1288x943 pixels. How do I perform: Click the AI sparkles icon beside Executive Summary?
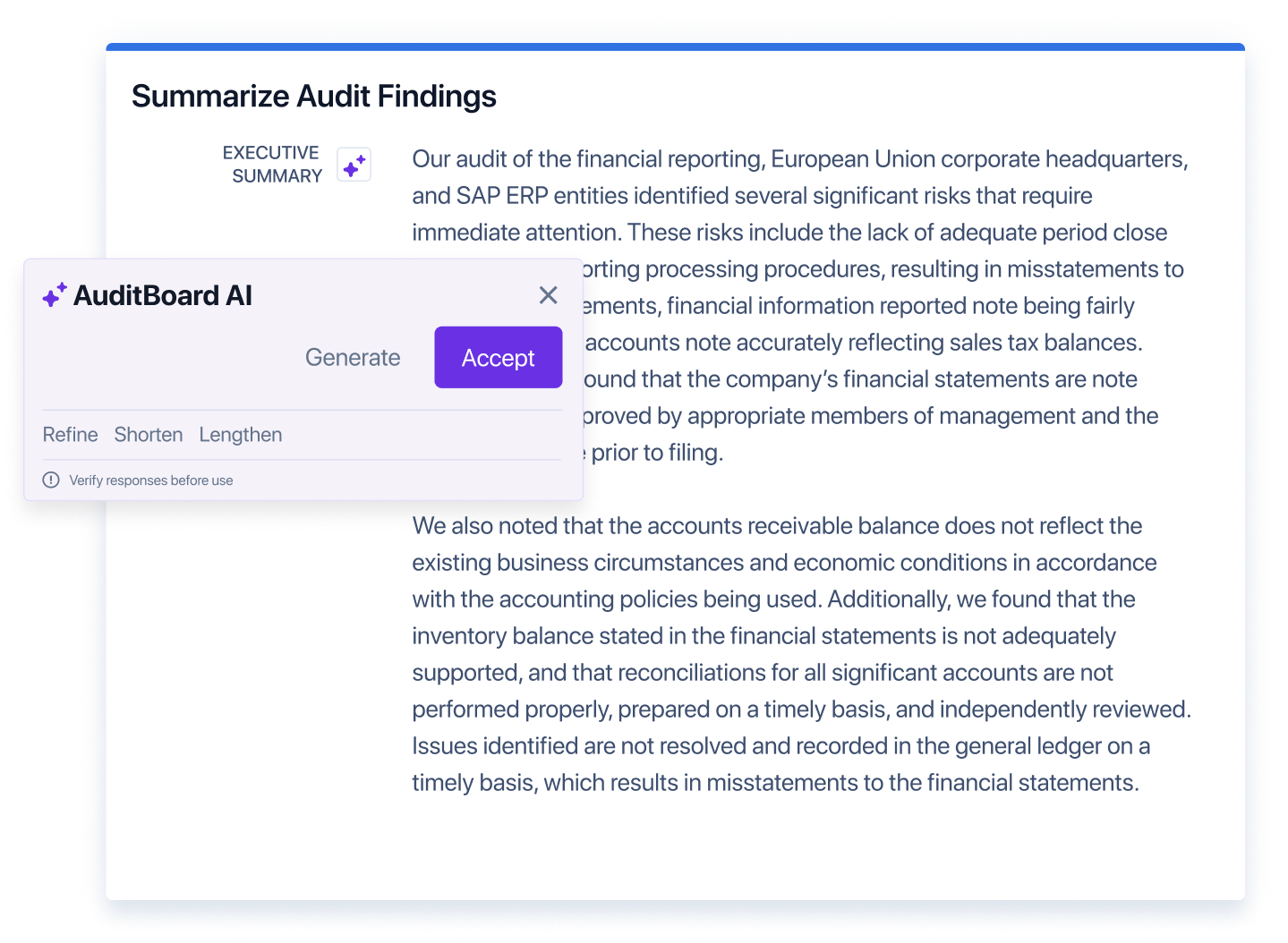click(x=353, y=164)
